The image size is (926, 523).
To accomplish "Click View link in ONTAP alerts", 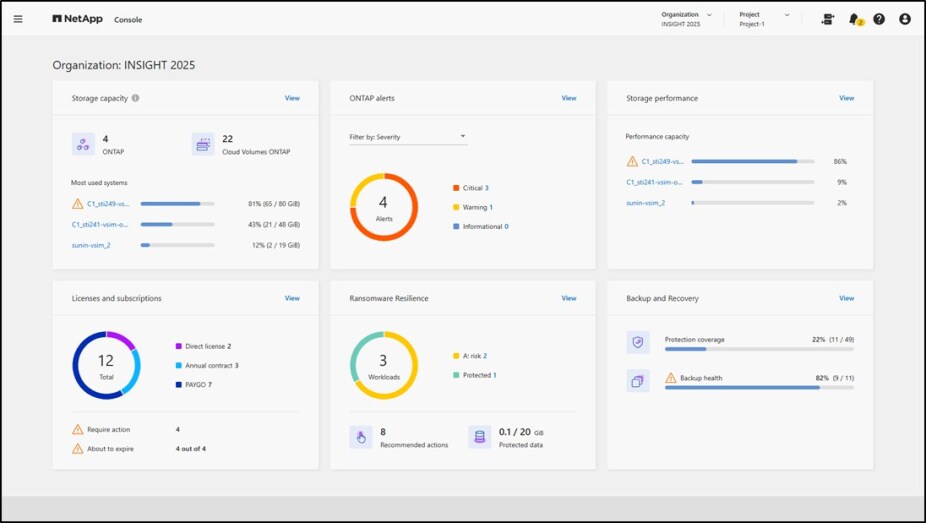I will (x=569, y=98).
